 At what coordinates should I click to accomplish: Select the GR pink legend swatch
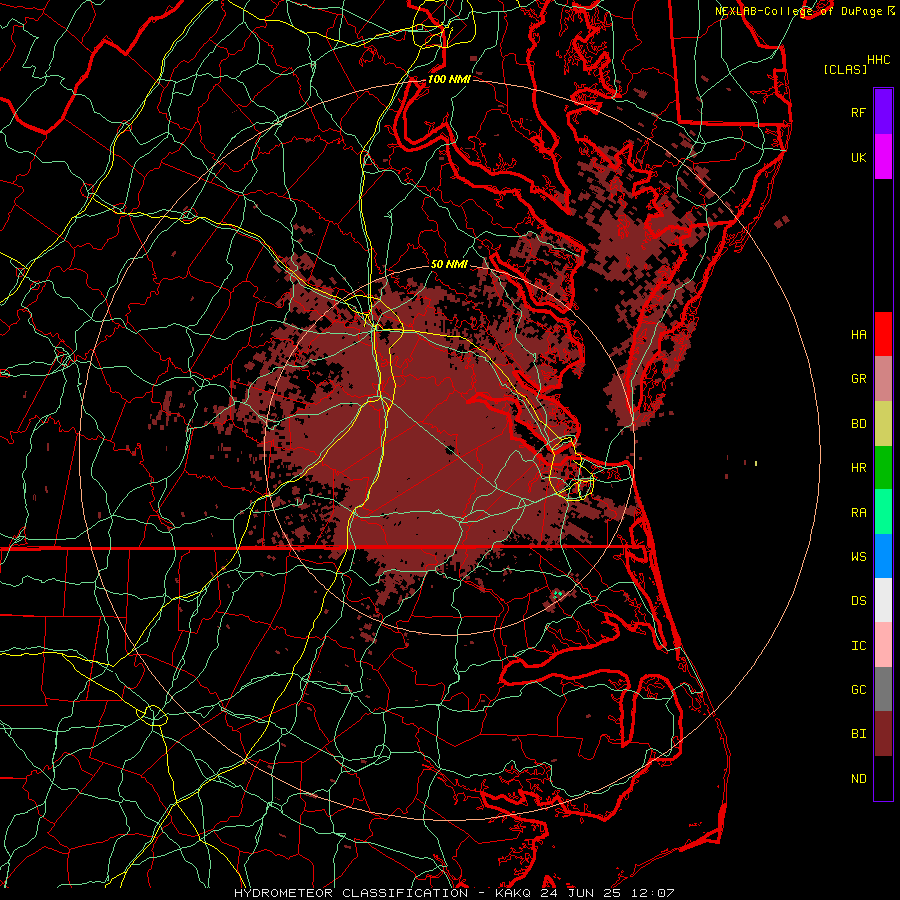tap(883, 379)
